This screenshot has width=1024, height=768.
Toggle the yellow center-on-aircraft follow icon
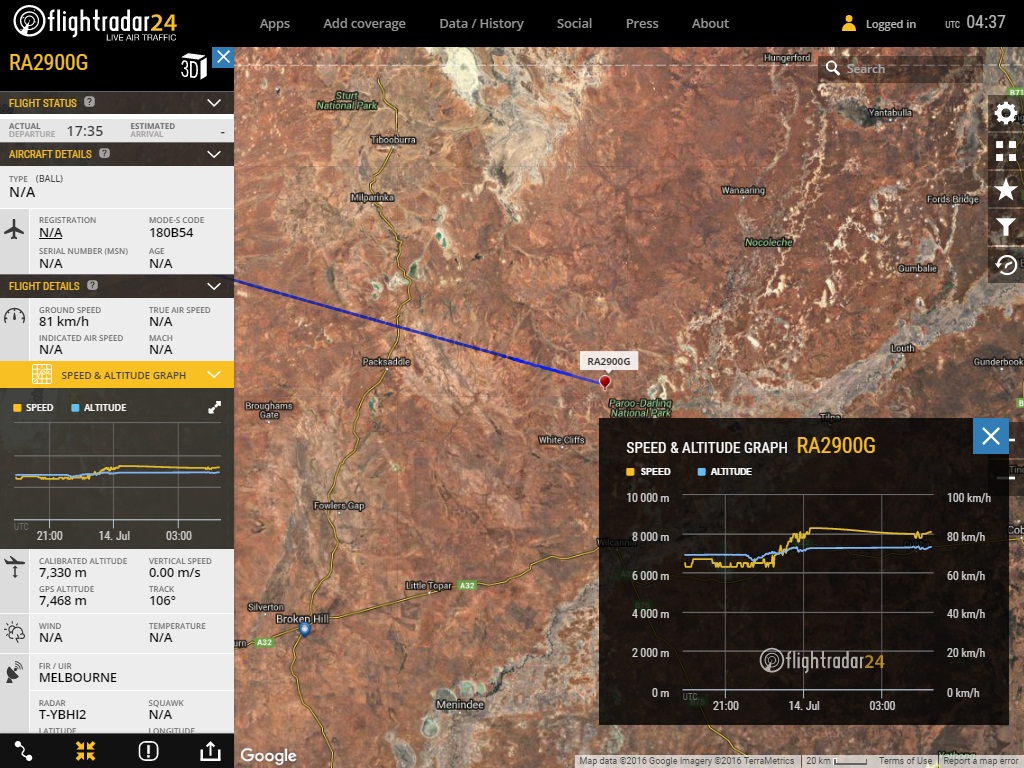86,750
